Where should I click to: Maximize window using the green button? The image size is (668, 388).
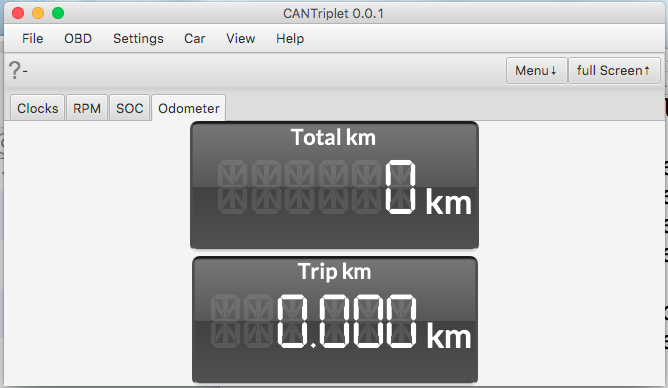tap(58, 13)
